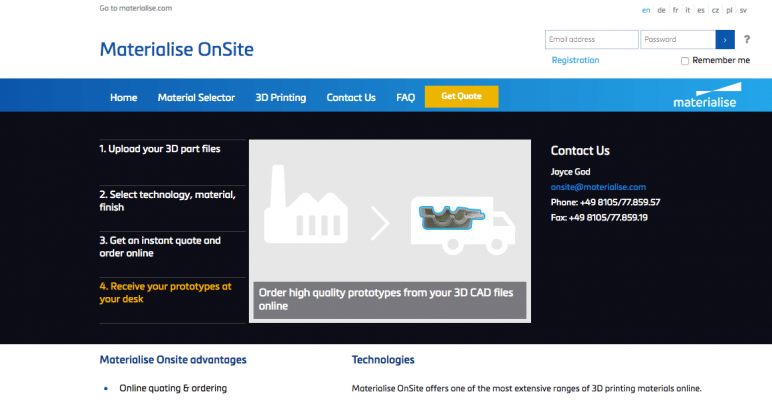Switch language to Polish (pl)
The image size is (772, 400).
[729, 10]
